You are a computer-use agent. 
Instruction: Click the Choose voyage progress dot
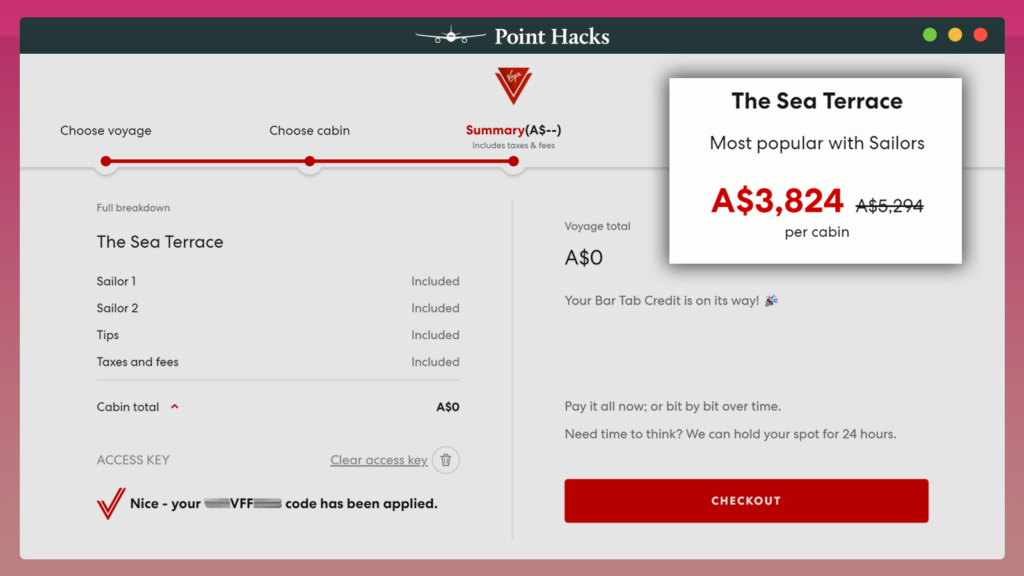(105, 161)
